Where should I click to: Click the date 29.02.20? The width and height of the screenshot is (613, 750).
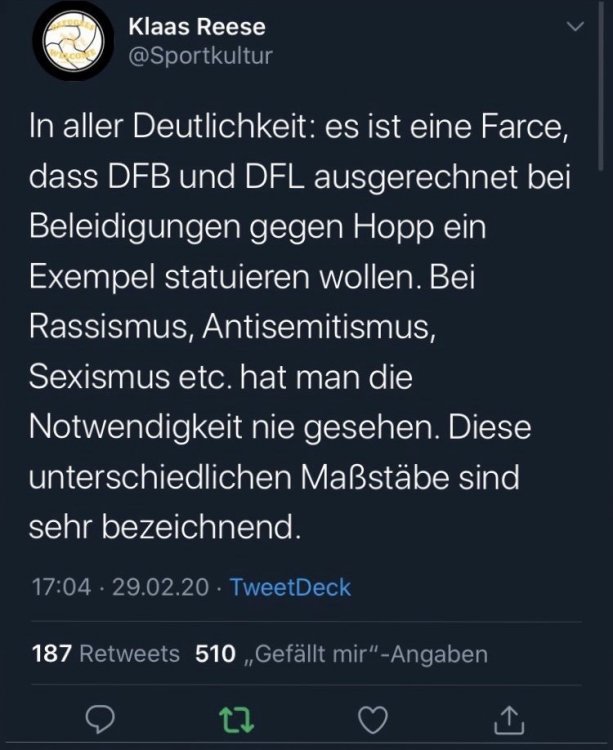point(161,587)
